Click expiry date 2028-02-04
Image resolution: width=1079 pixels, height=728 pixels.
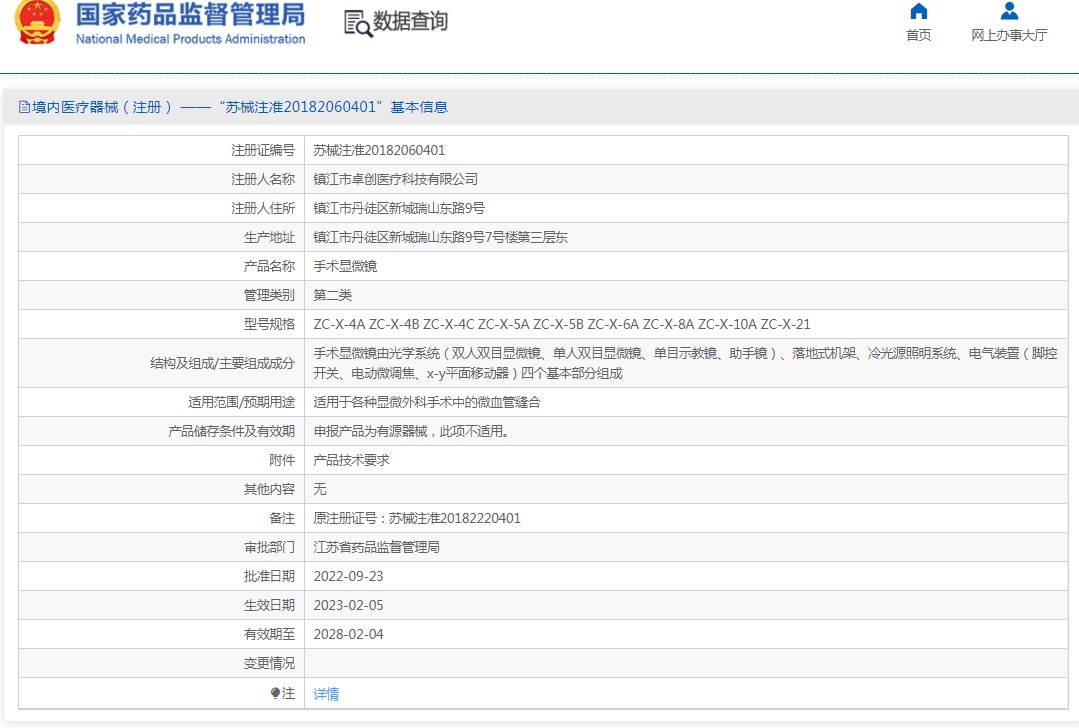pos(348,634)
